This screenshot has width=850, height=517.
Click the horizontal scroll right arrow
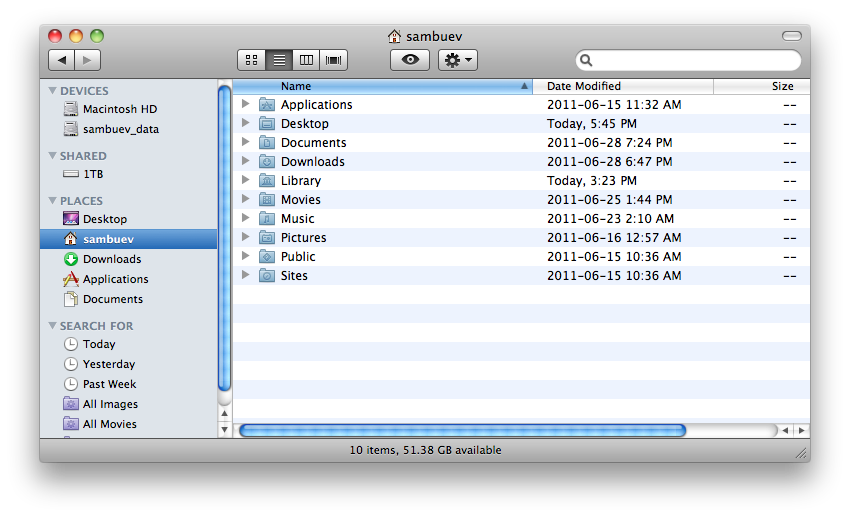(x=801, y=430)
